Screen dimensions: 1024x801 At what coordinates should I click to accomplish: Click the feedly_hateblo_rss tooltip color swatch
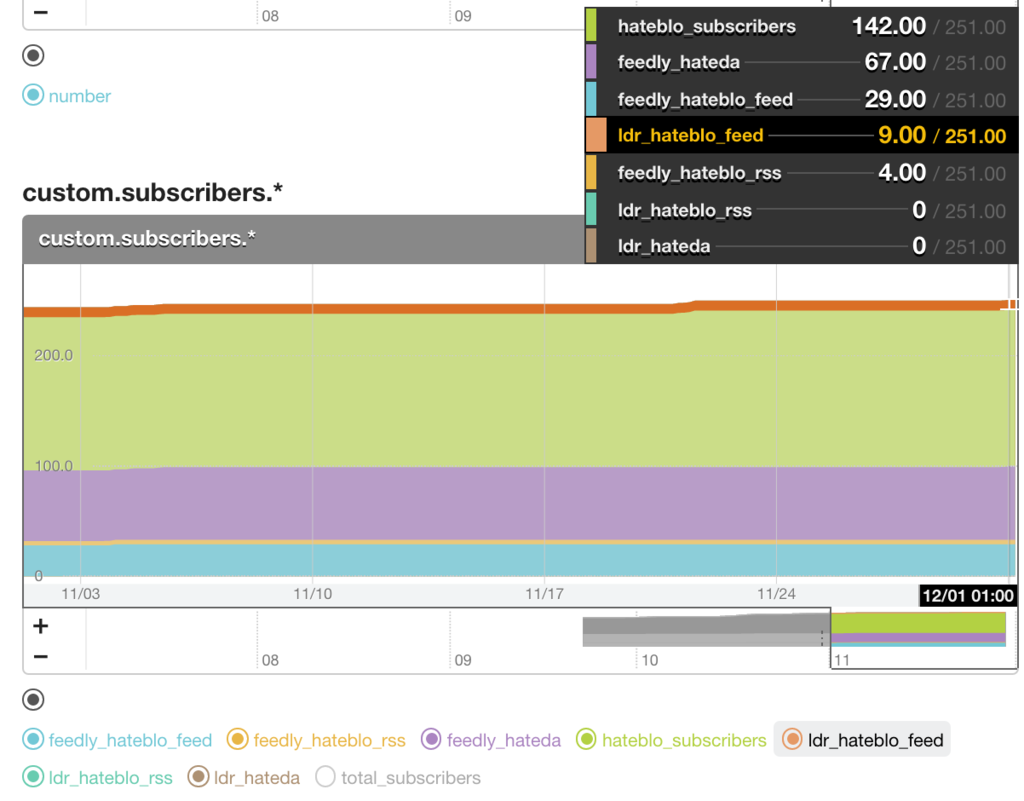point(591,172)
